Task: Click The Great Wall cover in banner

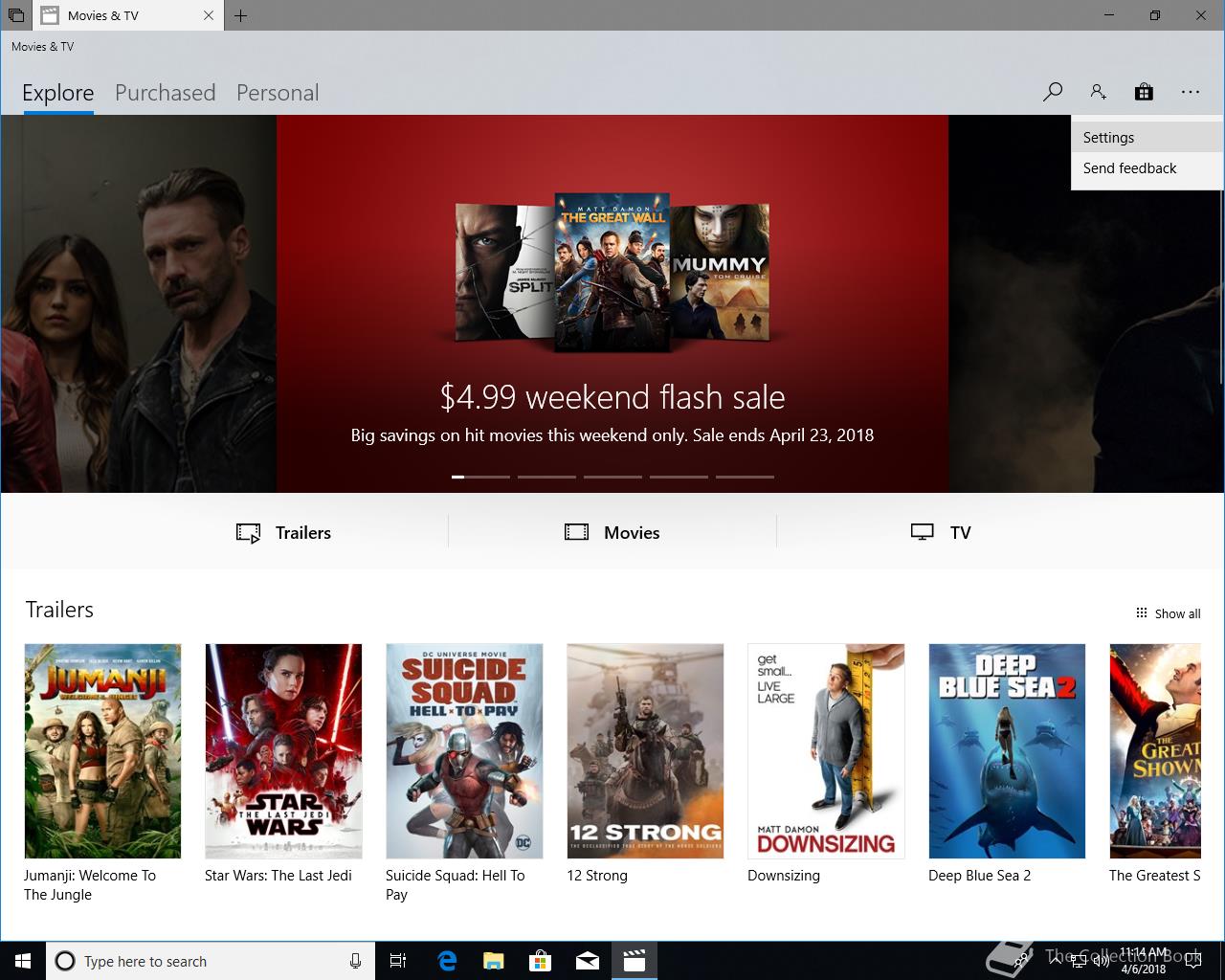Action: (x=612, y=273)
